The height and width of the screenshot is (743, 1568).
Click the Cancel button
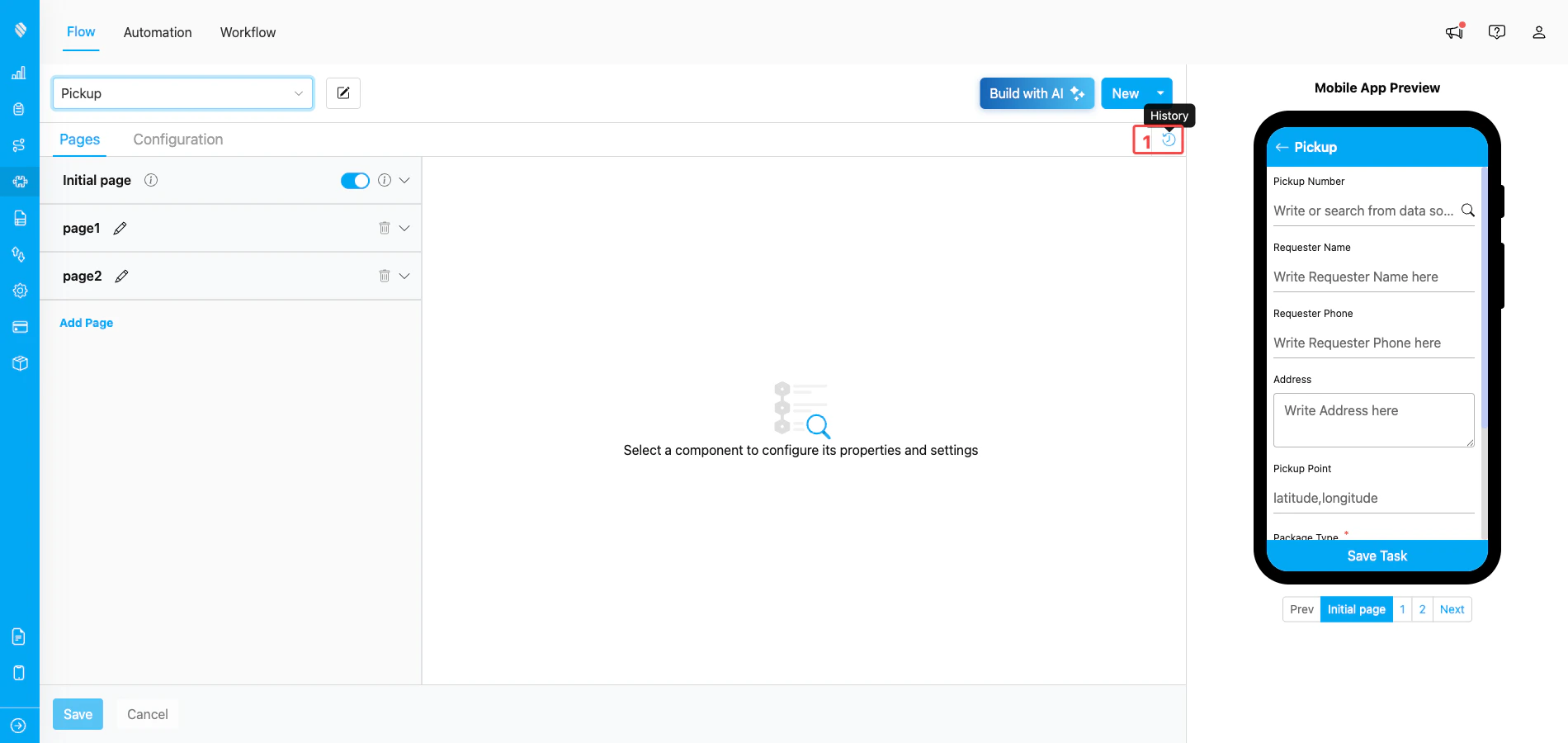pos(147,714)
